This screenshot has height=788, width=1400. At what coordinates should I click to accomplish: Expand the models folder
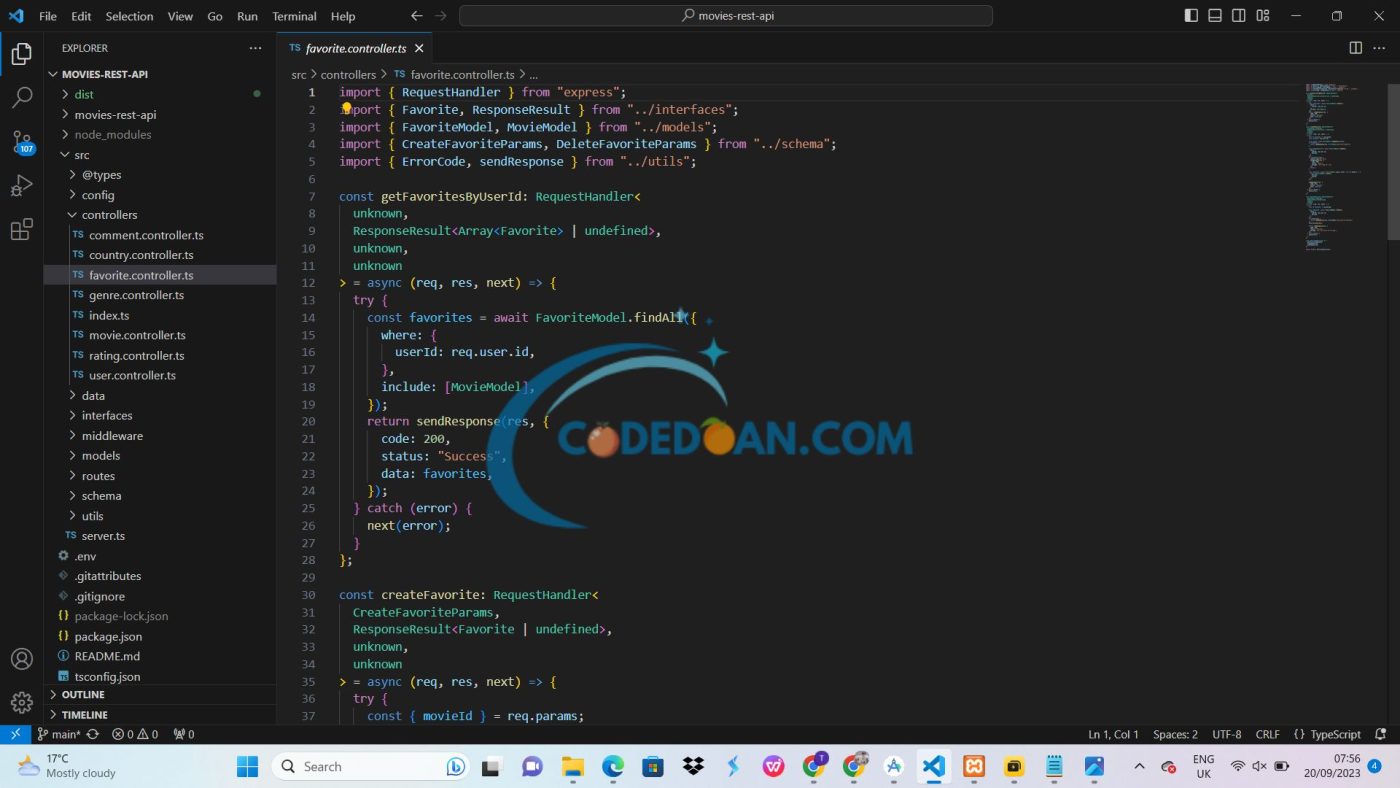click(160, 455)
